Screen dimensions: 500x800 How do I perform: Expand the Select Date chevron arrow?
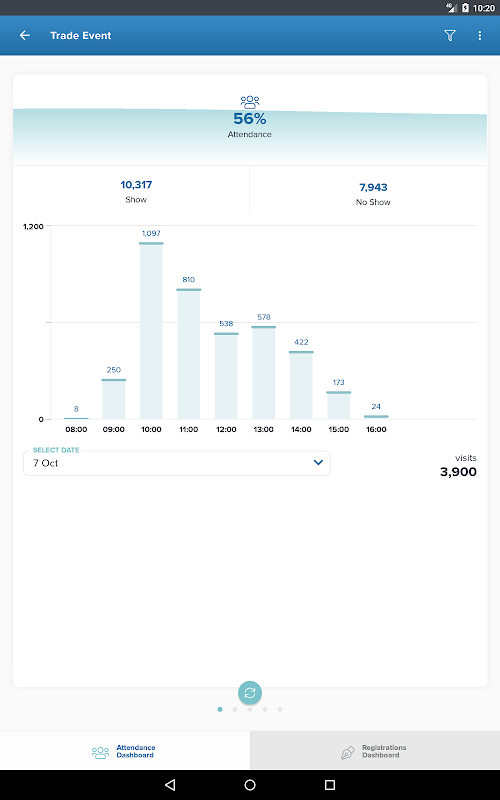[x=318, y=462]
